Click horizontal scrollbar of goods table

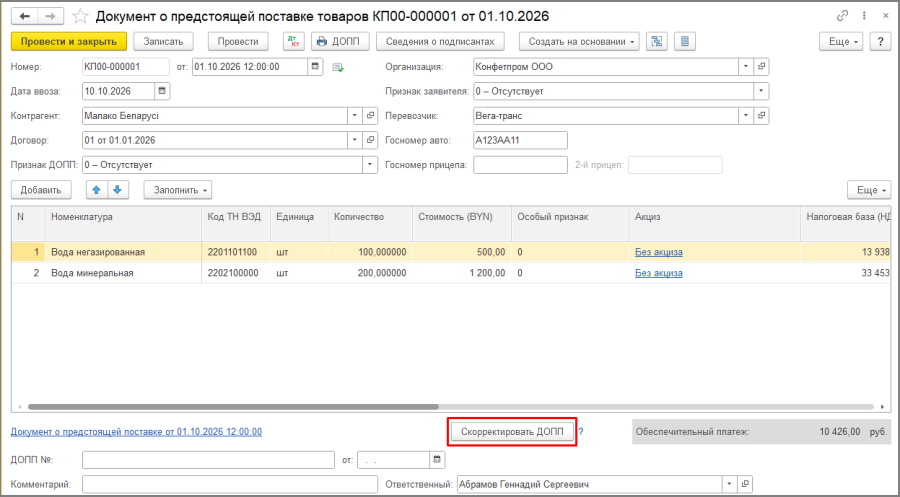233,407
